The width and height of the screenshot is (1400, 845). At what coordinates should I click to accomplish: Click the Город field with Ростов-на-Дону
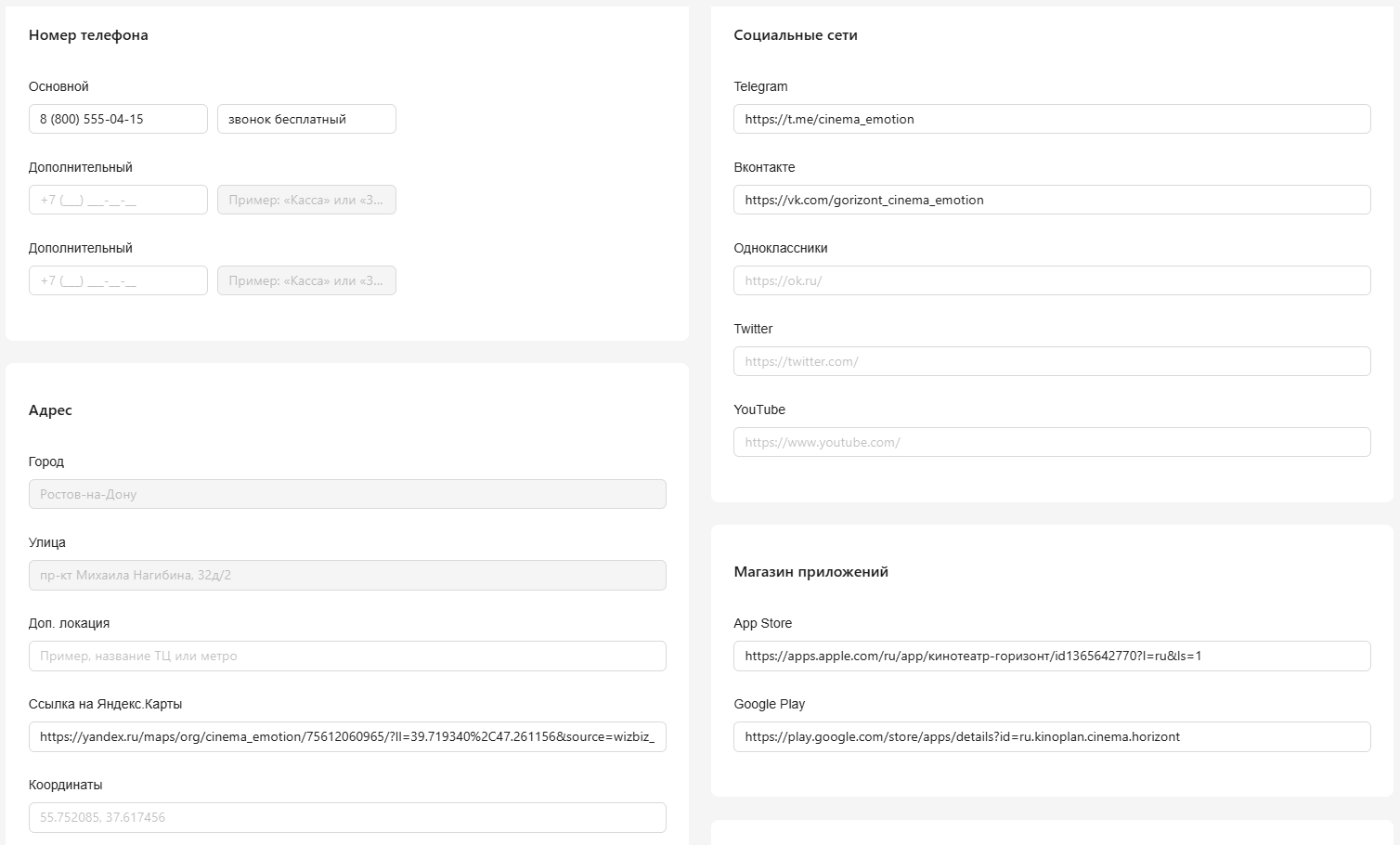(347, 494)
